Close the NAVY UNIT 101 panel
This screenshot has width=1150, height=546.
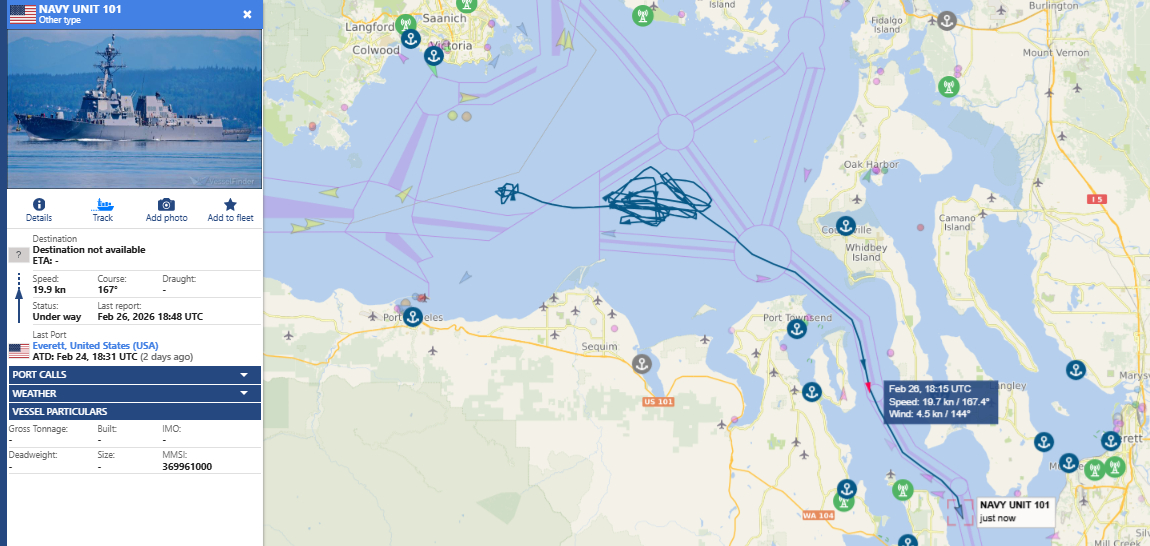(247, 14)
